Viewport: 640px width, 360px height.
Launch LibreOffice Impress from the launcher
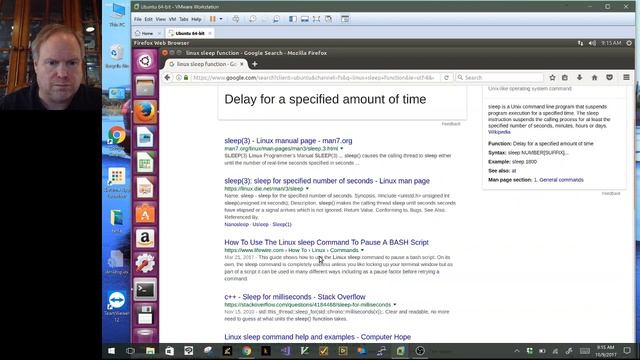click(145, 188)
